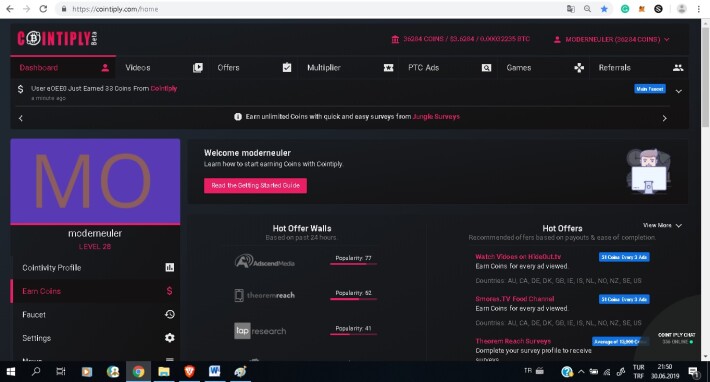Click the Main Faucet badge
710x382 pixels.
649,89
